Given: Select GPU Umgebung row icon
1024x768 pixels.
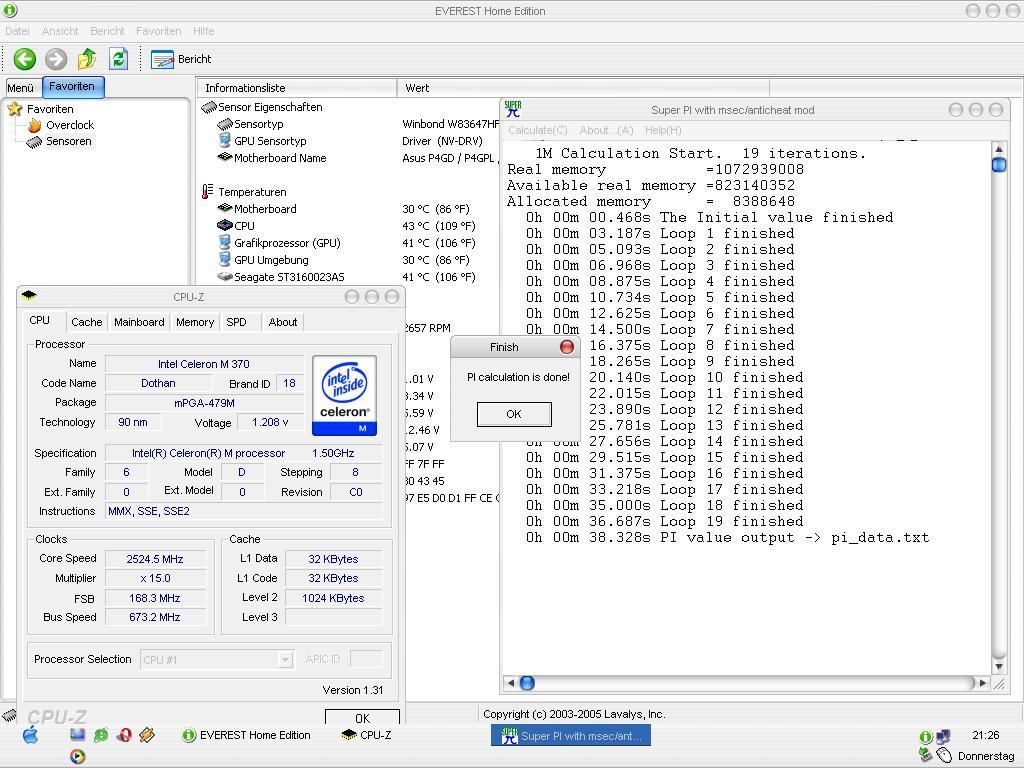Looking at the screenshot, I should coord(225,259).
